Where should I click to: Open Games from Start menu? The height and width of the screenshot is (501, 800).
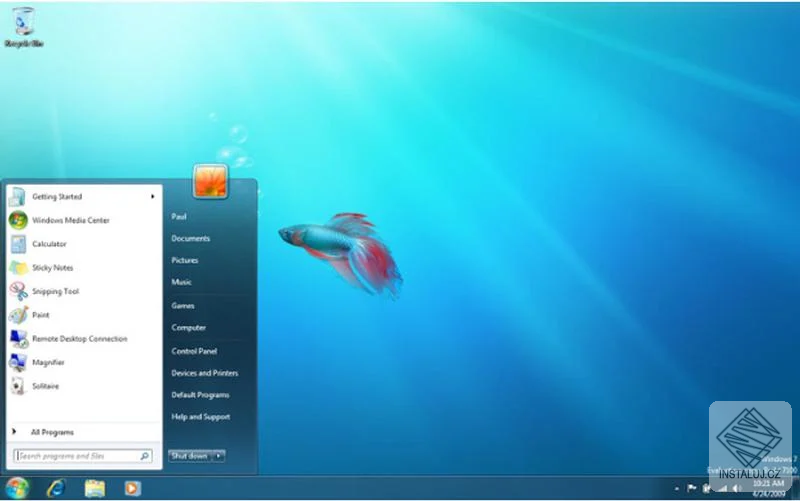coord(183,306)
